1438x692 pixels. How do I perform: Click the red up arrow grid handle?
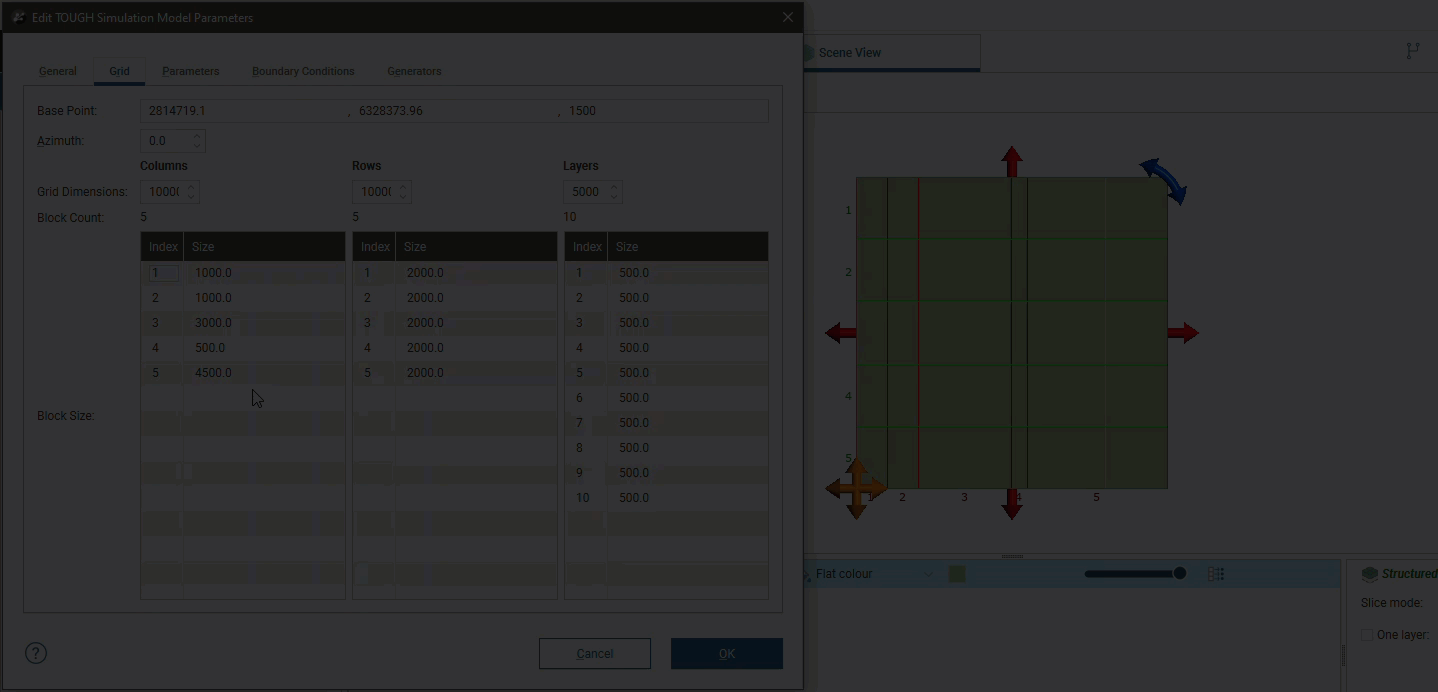click(x=1012, y=161)
